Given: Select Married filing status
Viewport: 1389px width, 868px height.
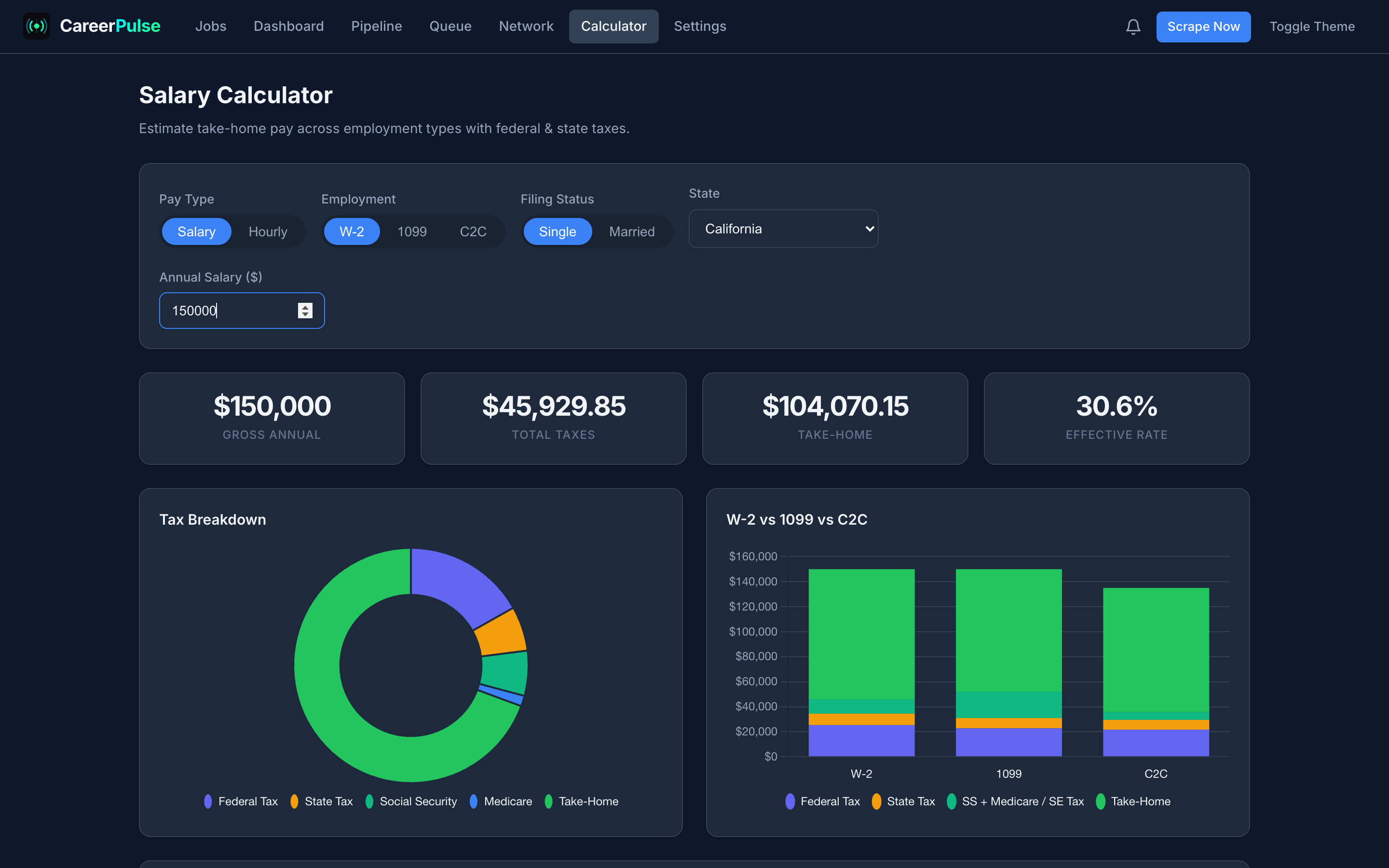Looking at the screenshot, I should (x=631, y=231).
